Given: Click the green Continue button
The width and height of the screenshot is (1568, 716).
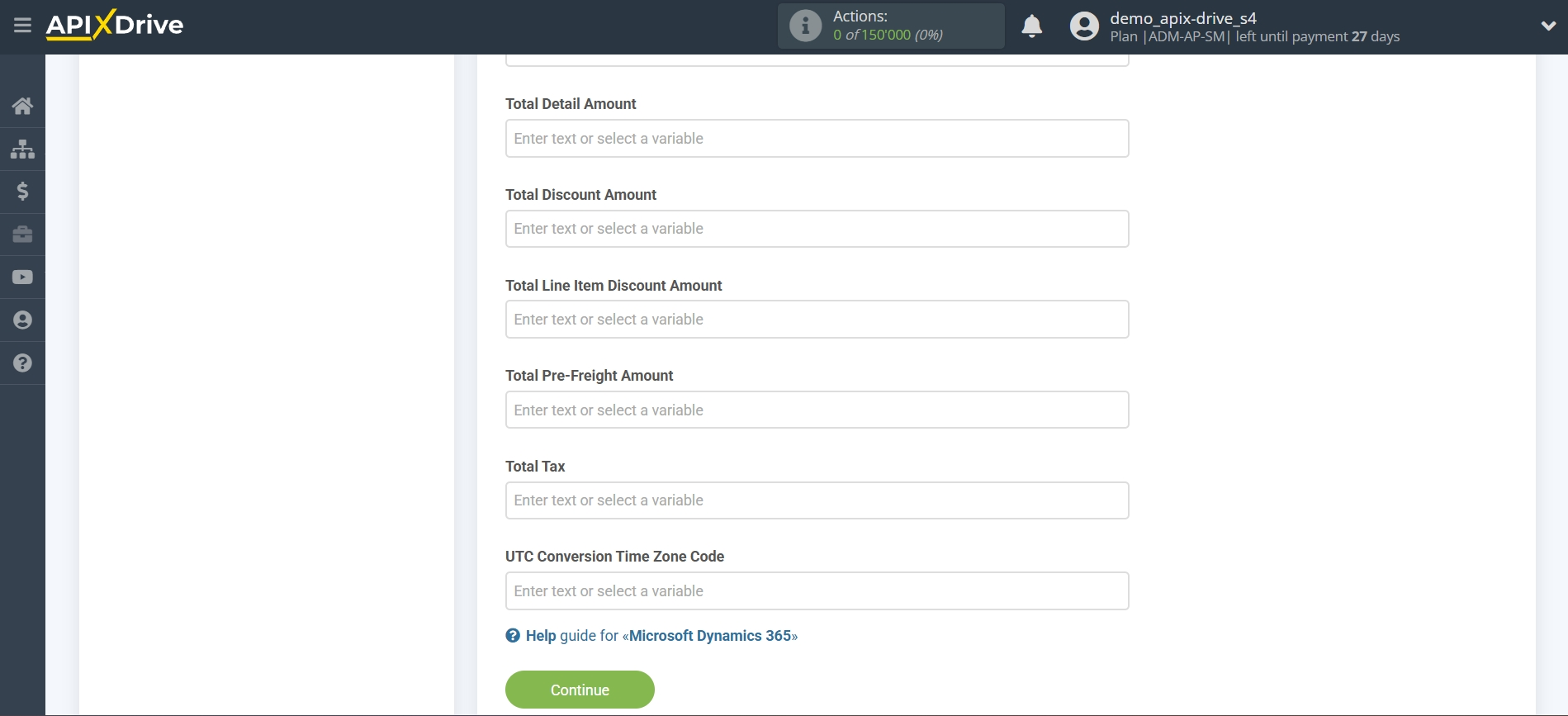Looking at the screenshot, I should [x=580, y=690].
